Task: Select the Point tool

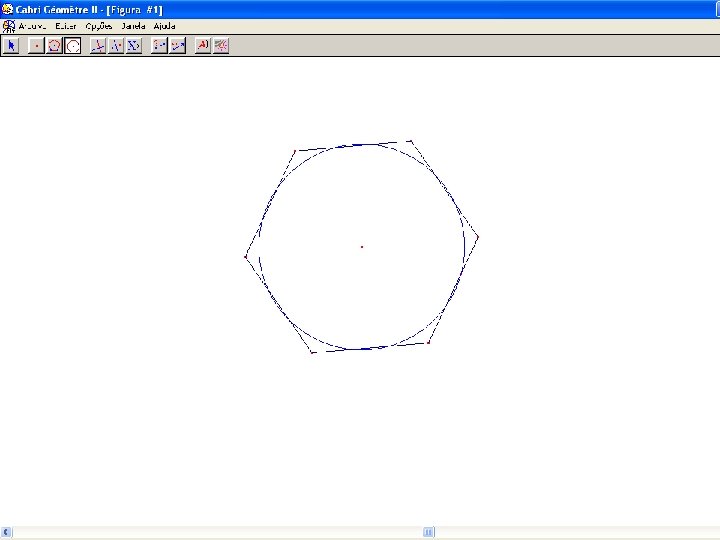Action: (36, 45)
